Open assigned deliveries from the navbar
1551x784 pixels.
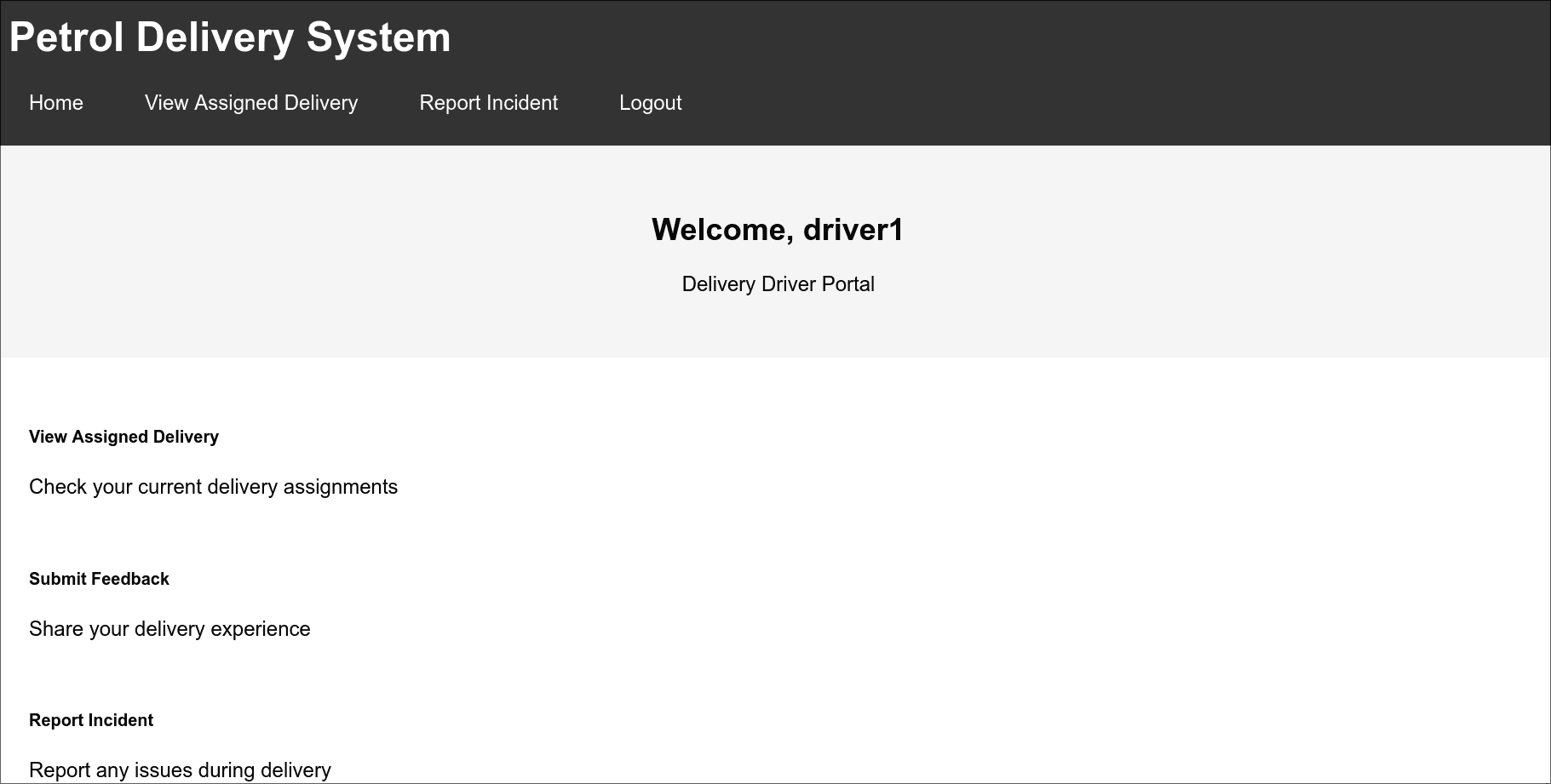click(x=251, y=102)
